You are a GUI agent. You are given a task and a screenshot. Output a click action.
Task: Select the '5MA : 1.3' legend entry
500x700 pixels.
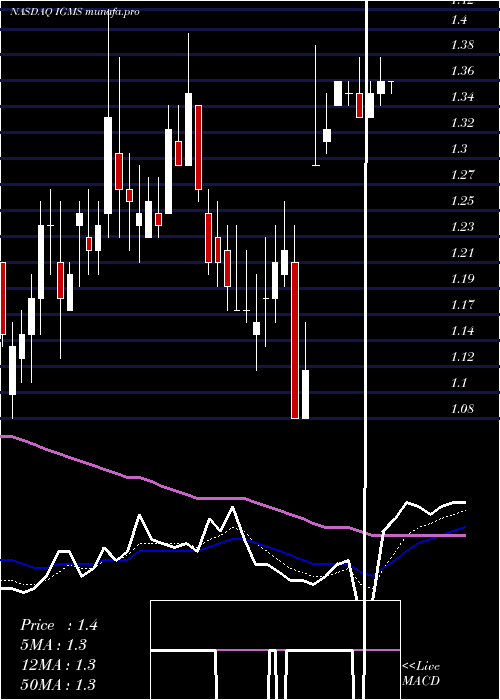(x=54, y=645)
